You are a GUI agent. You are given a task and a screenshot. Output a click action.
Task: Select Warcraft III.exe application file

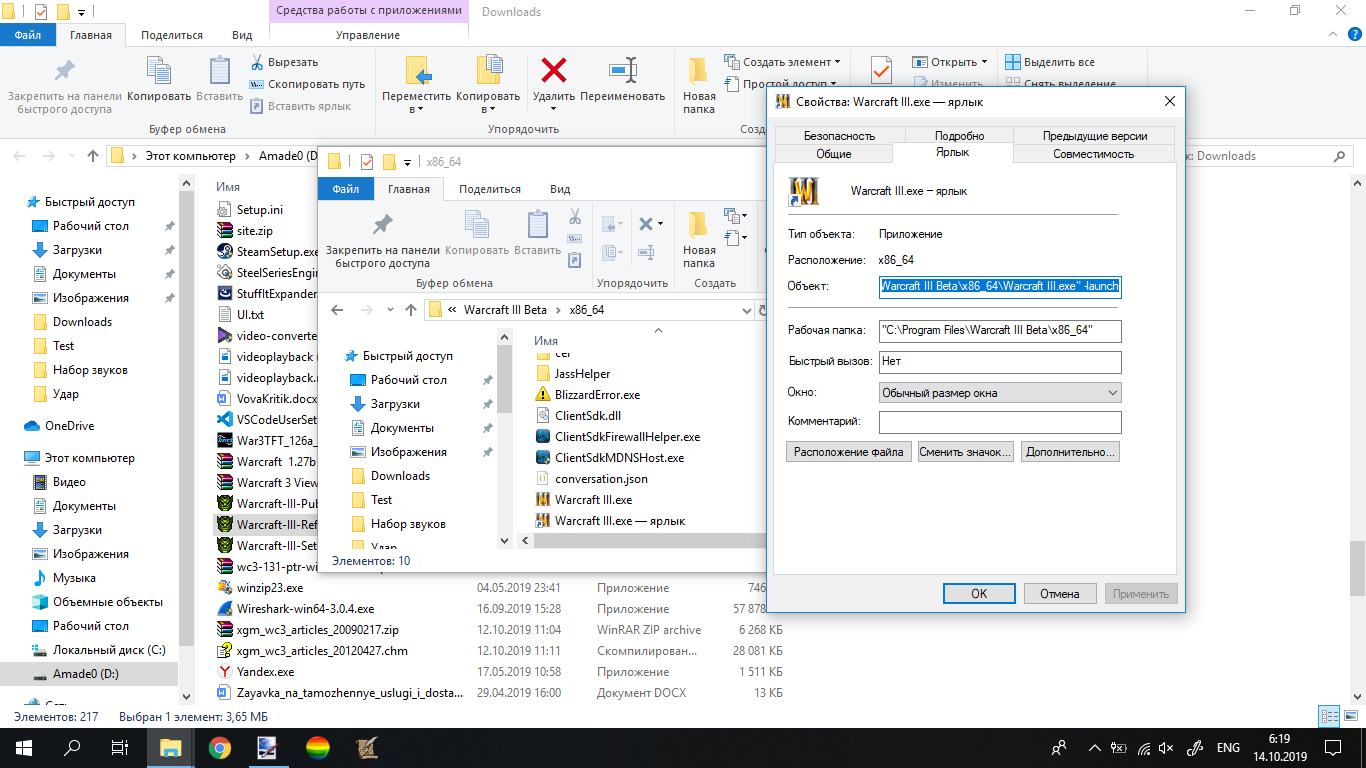(593, 500)
